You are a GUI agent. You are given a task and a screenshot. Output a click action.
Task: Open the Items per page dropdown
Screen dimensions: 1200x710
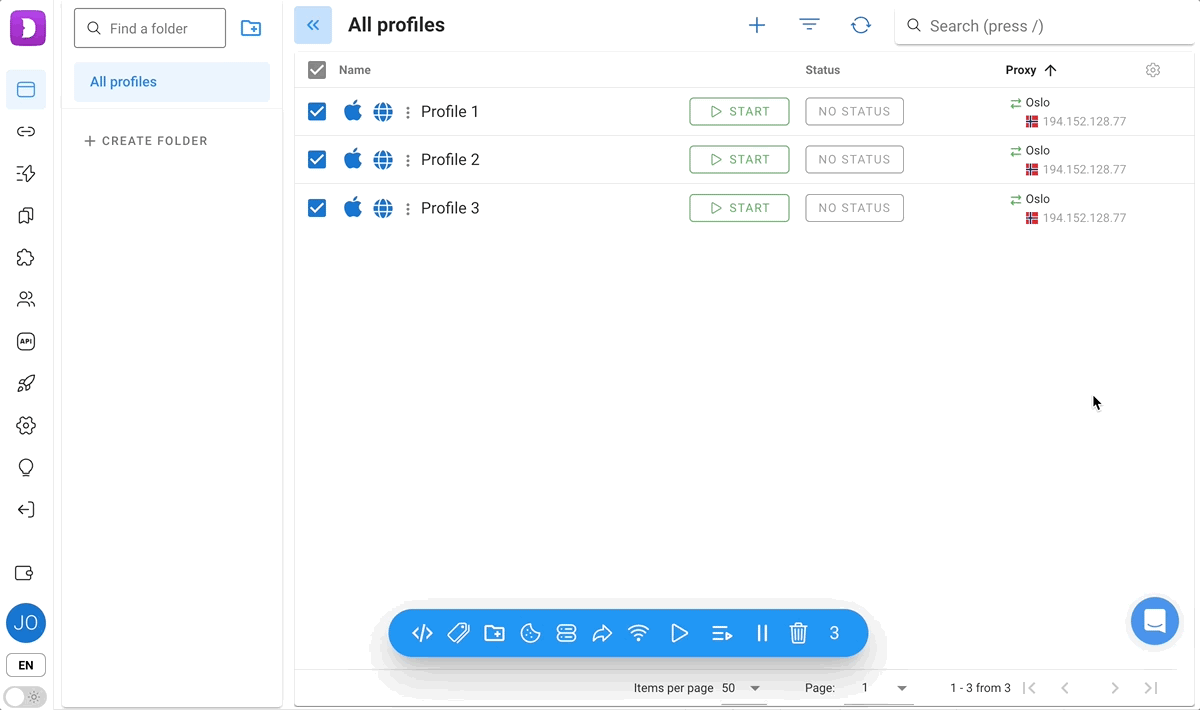741,688
